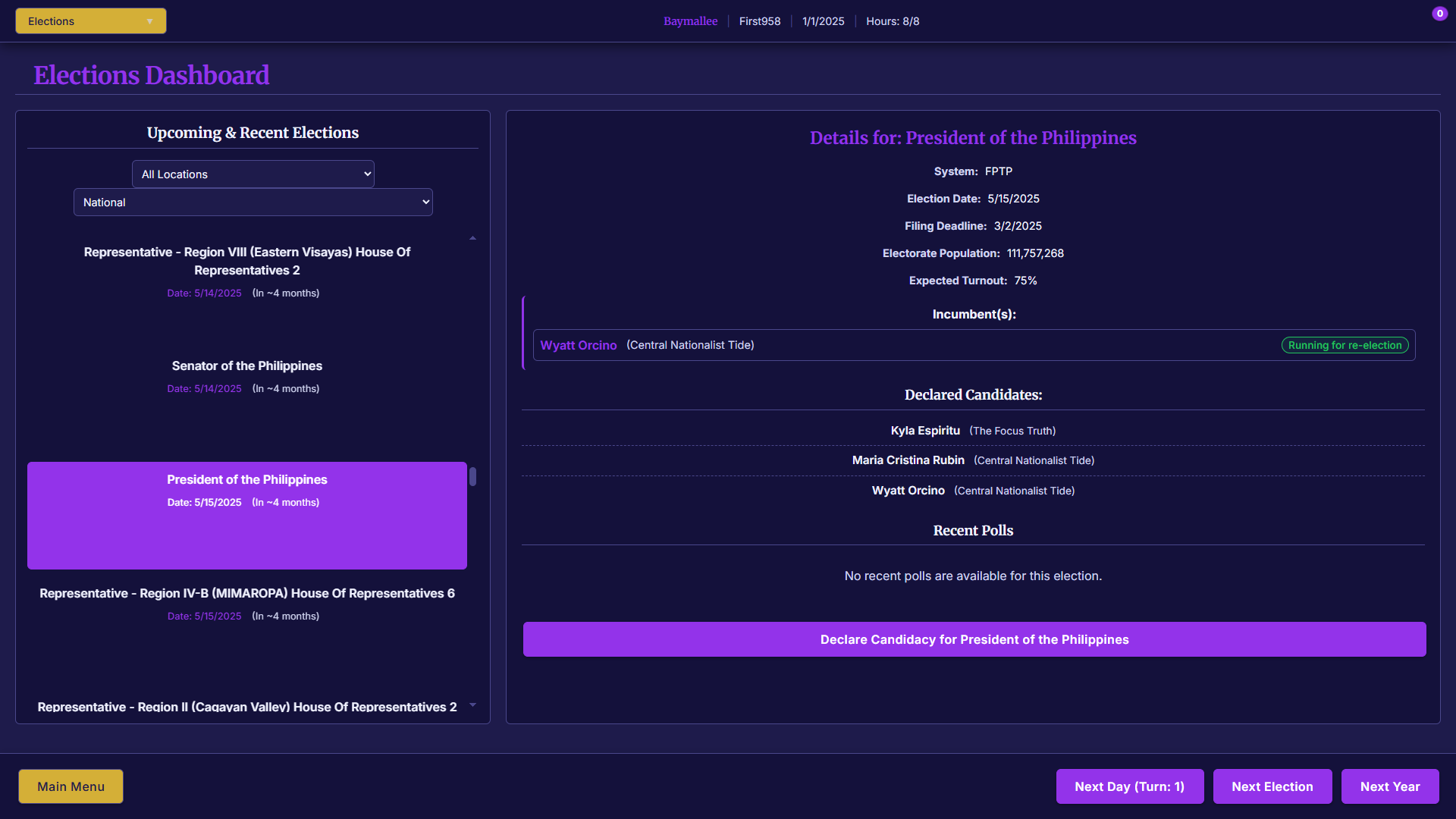Image resolution: width=1456 pixels, height=819 pixels.
Task: Skip ahead to Next Election
Action: click(x=1272, y=787)
